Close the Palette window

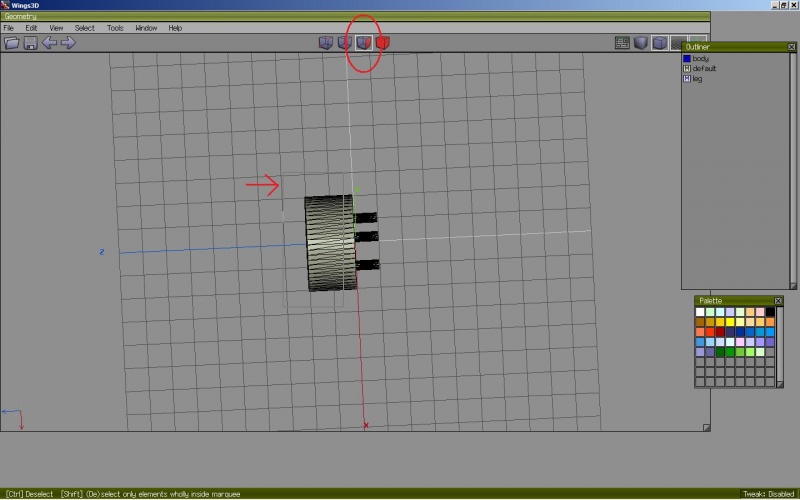pos(778,301)
